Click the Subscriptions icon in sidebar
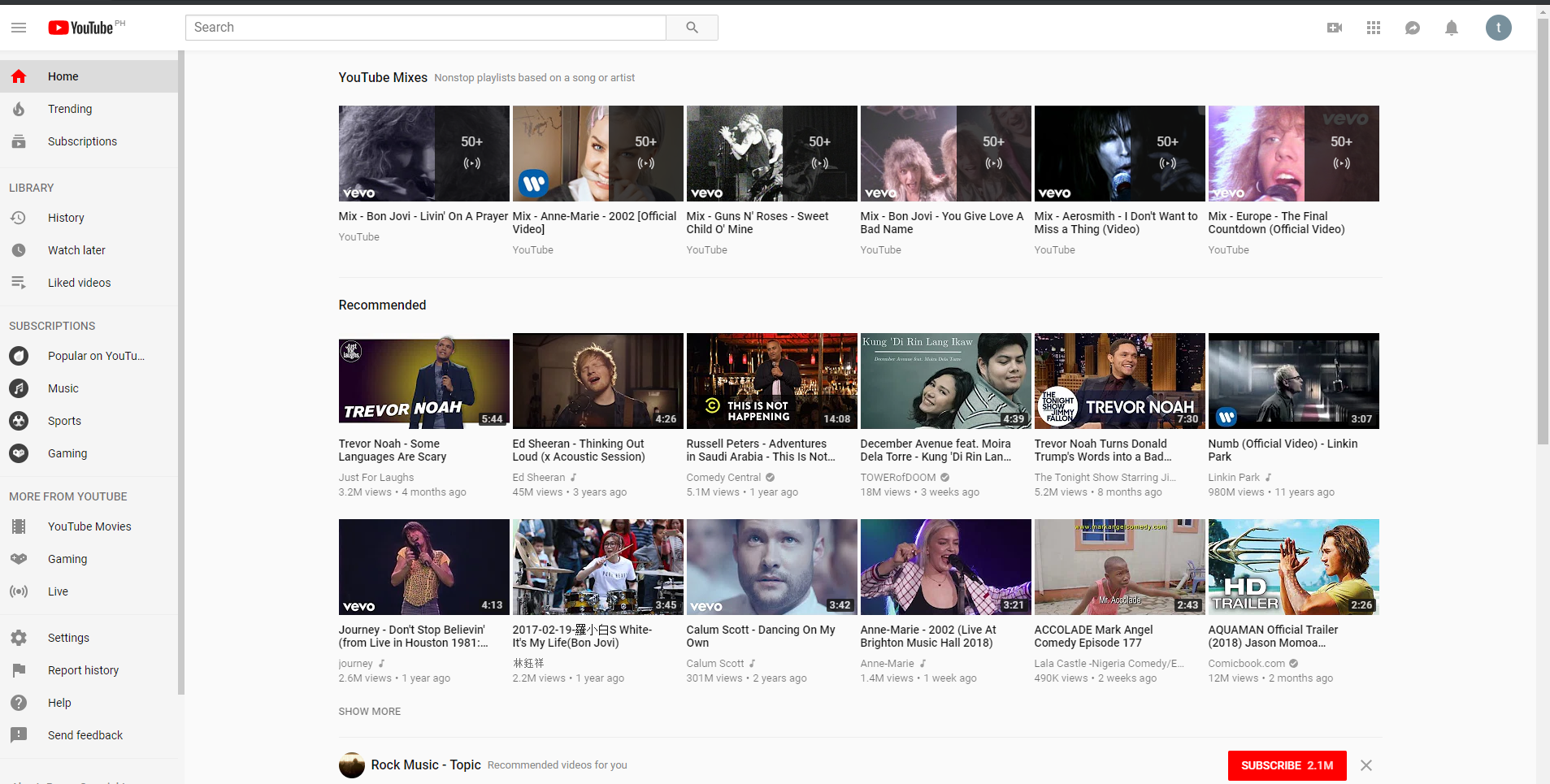 pos(19,141)
